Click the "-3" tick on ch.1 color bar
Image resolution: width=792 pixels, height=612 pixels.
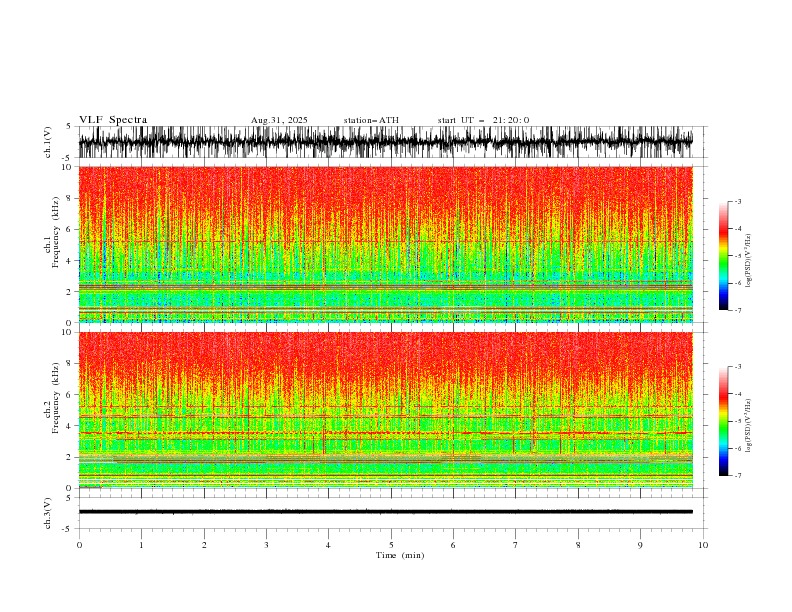click(x=737, y=201)
